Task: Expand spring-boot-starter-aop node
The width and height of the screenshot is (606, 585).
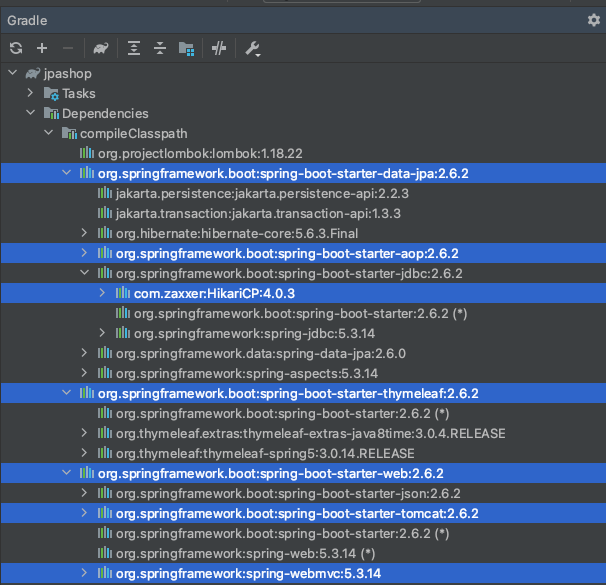Action: 84,253
